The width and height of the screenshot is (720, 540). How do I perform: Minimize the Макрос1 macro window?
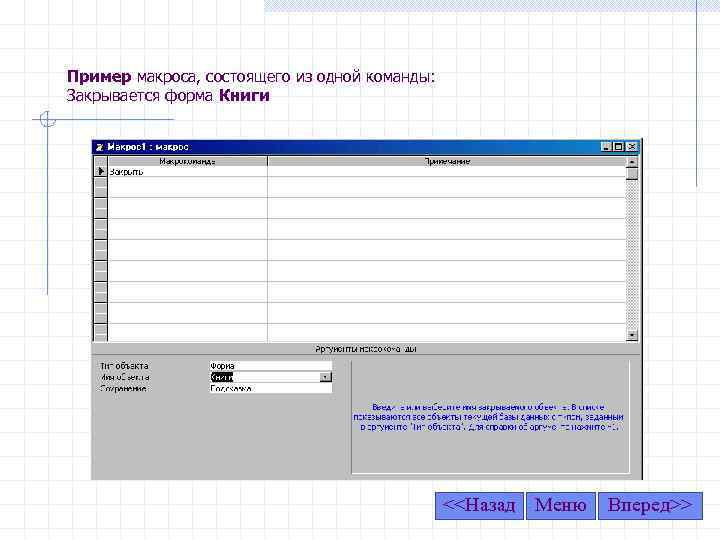pyautogui.click(x=606, y=147)
